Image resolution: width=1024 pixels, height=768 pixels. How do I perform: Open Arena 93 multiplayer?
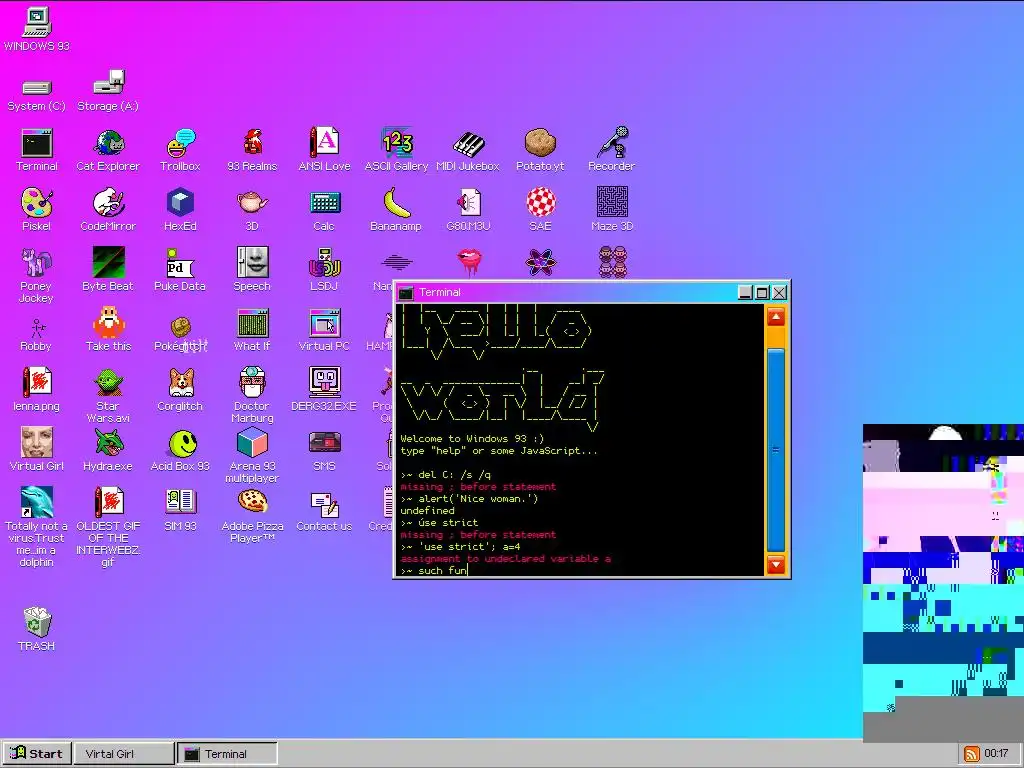[252, 455]
